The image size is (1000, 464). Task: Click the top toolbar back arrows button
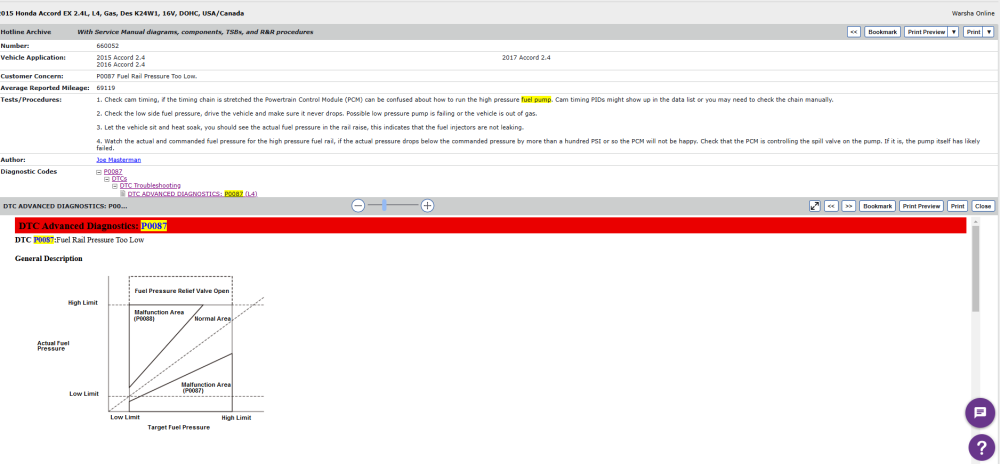[x=853, y=32]
